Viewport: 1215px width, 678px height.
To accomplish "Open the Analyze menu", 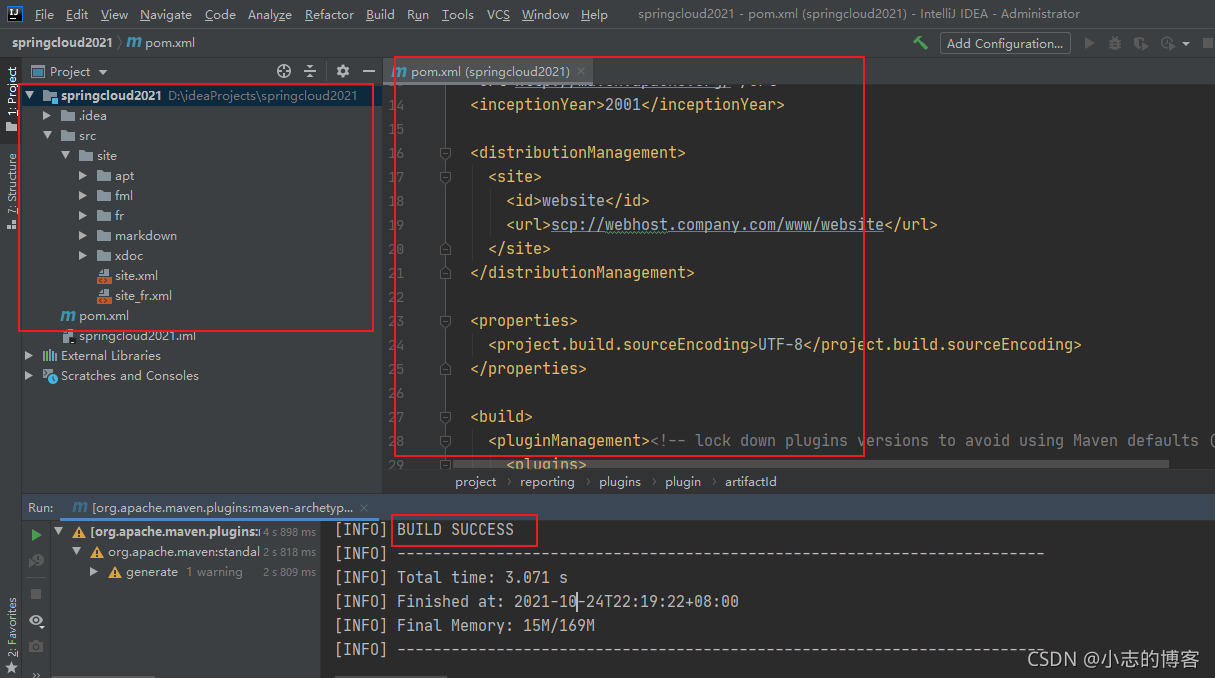I will (270, 14).
